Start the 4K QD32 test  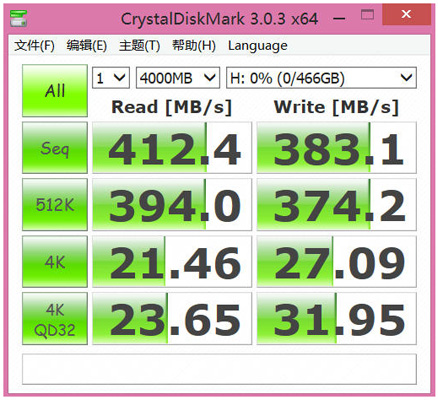pyautogui.click(x=55, y=319)
